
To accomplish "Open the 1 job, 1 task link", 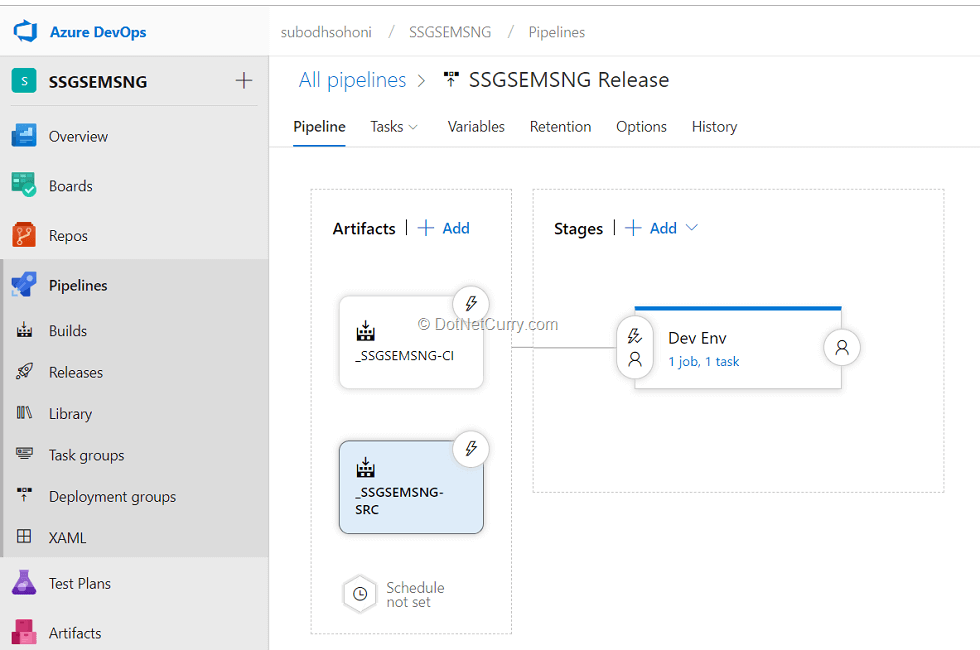I will click(704, 361).
